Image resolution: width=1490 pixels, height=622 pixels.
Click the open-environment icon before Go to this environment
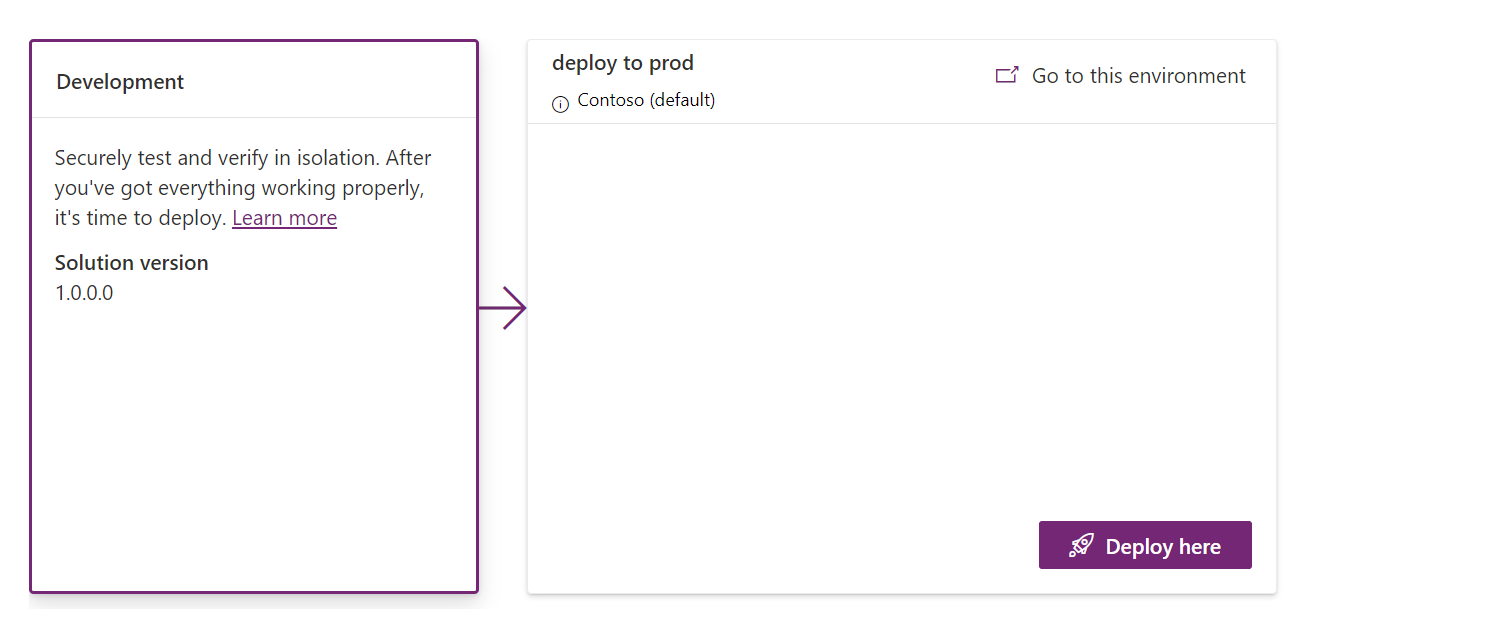pyautogui.click(x=1007, y=74)
